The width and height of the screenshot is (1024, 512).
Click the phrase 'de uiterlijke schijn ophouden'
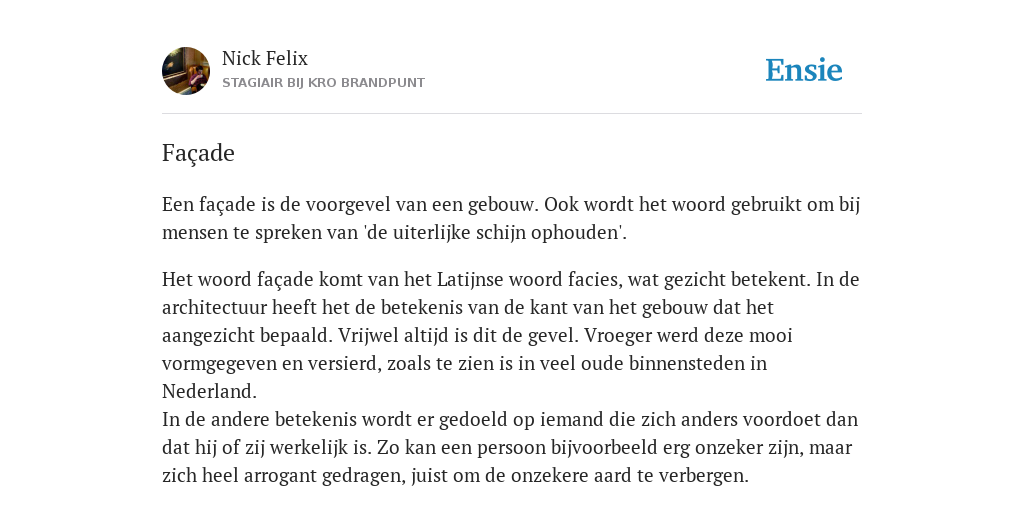pos(493,232)
